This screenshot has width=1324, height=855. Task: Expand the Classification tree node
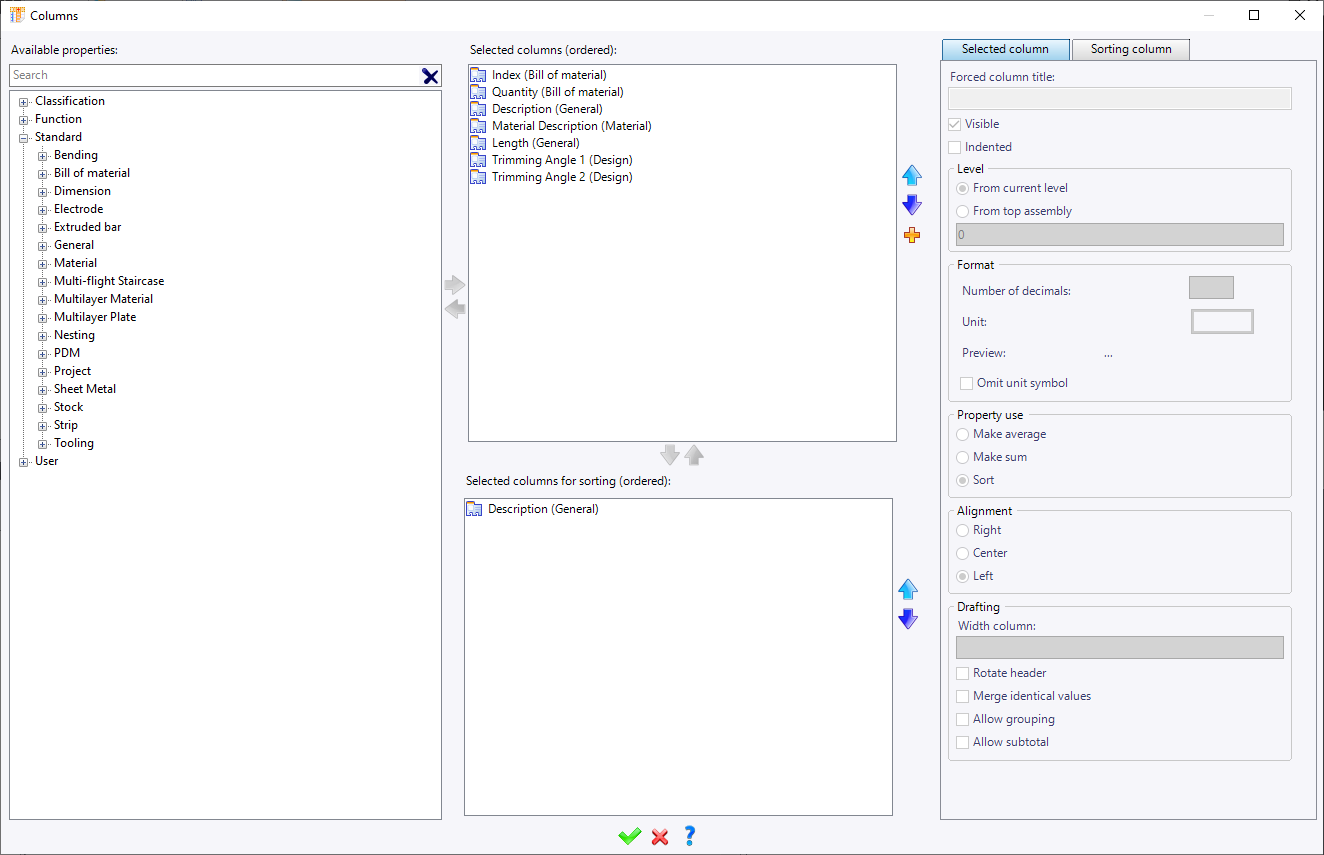(x=24, y=102)
